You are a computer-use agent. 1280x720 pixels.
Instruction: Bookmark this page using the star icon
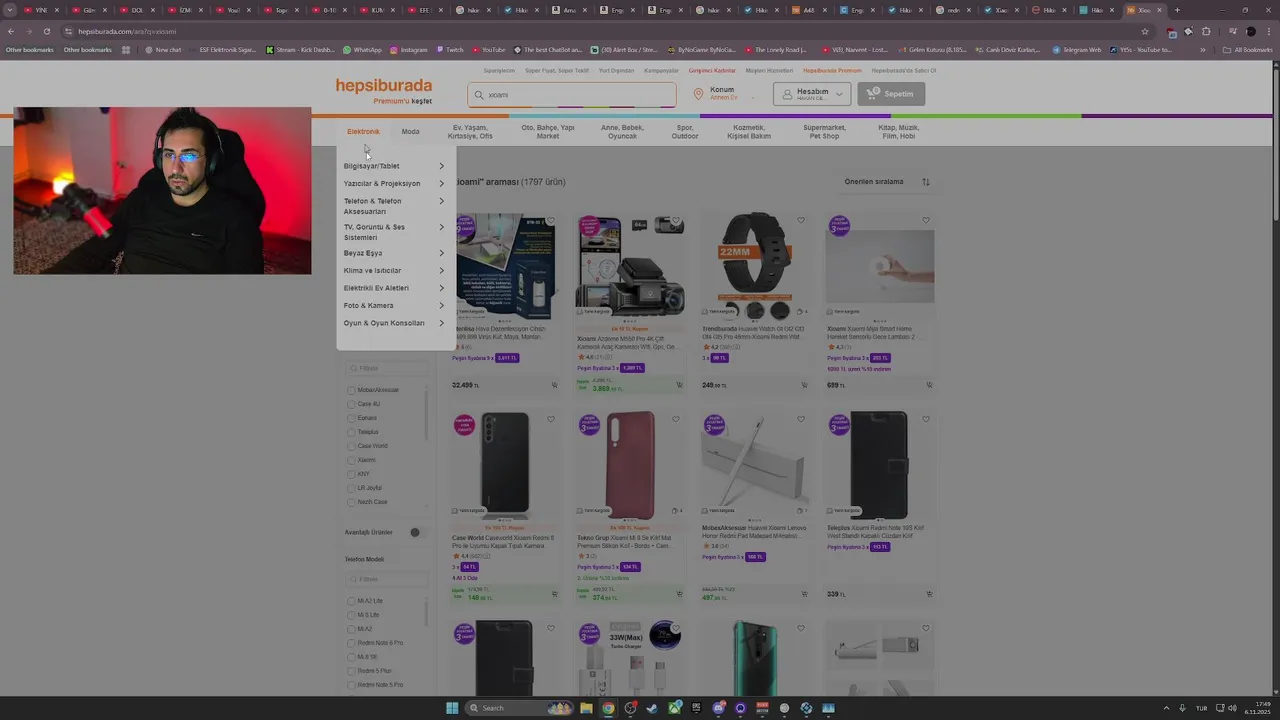pyautogui.click(x=1145, y=31)
